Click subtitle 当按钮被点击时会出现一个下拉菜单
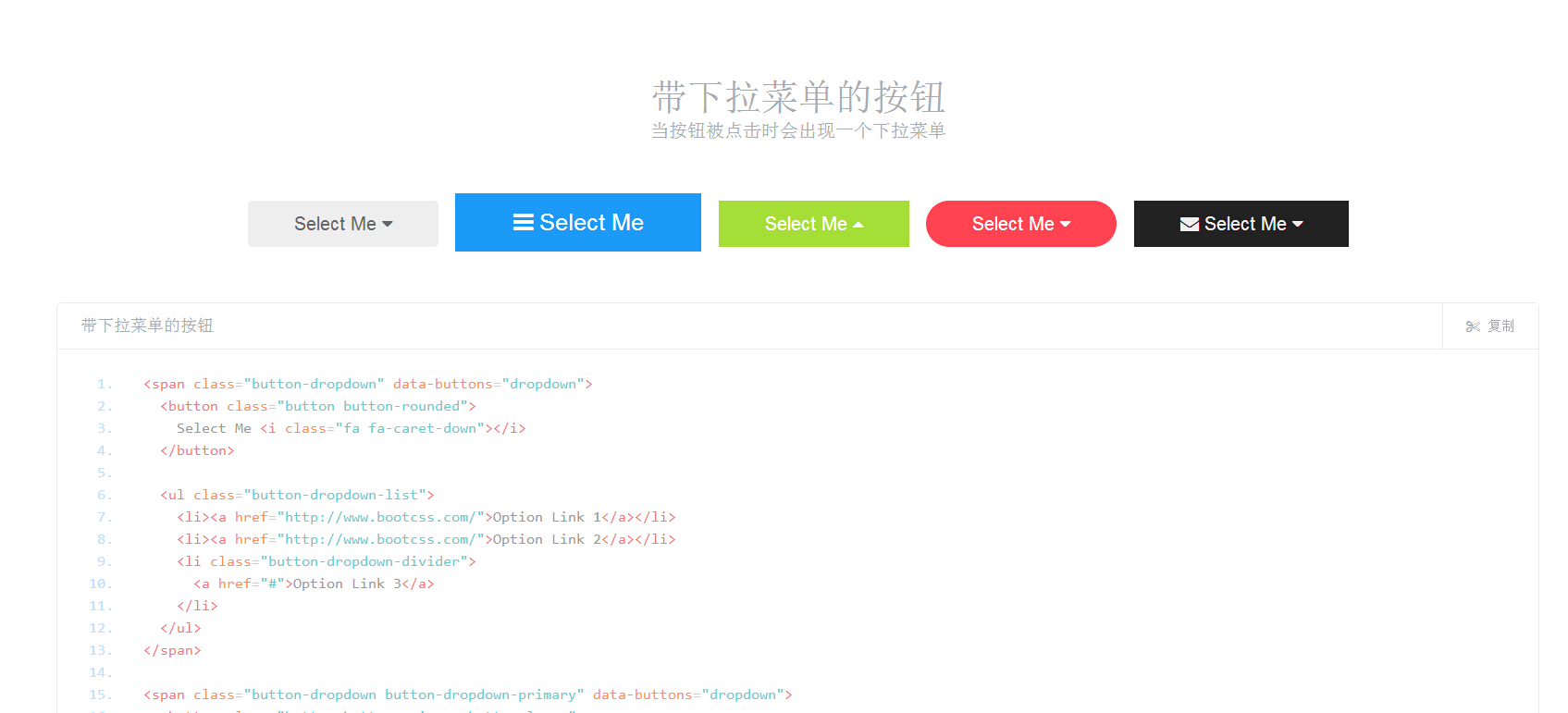 (x=798, y=130)
